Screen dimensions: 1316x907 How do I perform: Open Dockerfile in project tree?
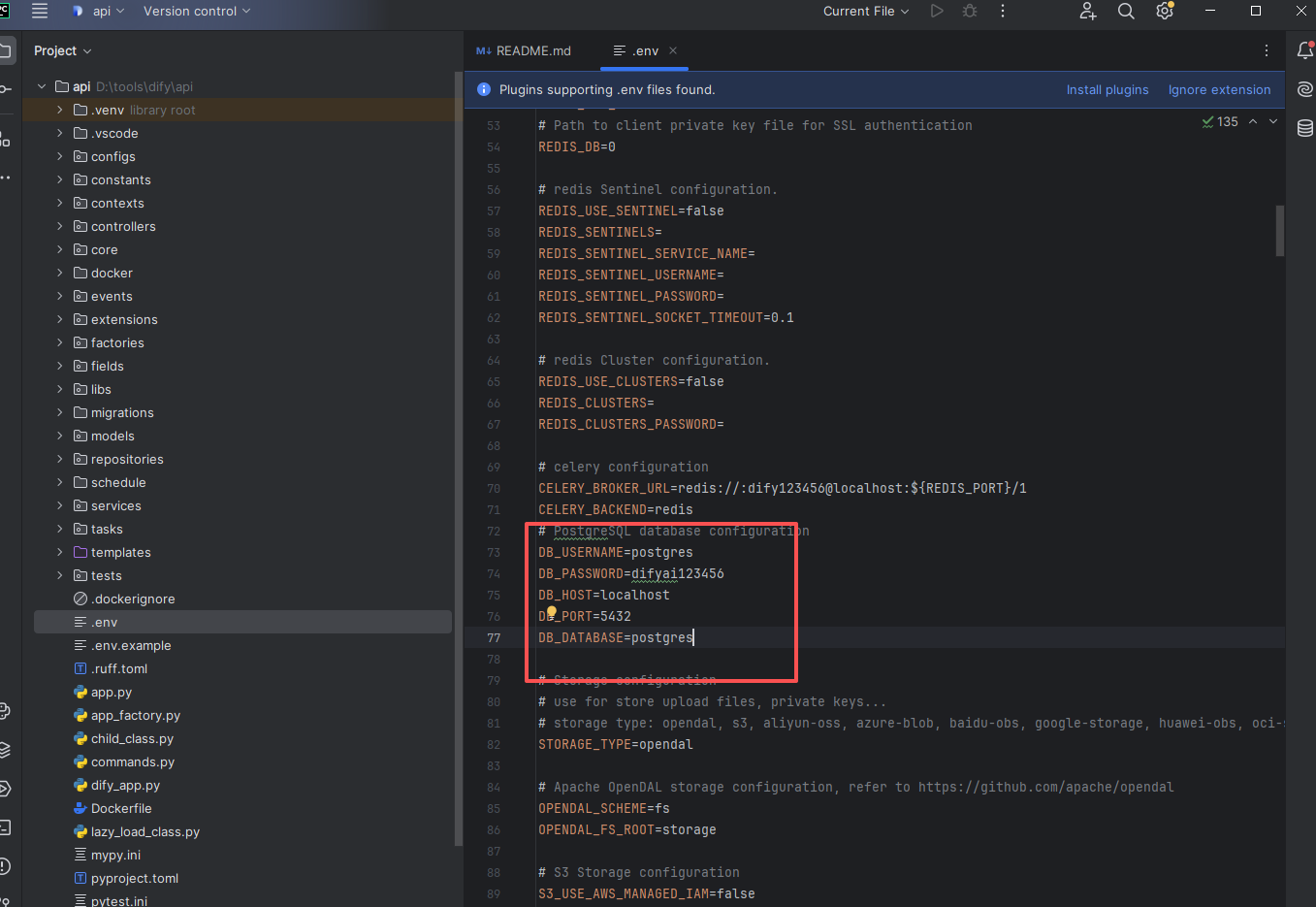[x=121, y=808]
